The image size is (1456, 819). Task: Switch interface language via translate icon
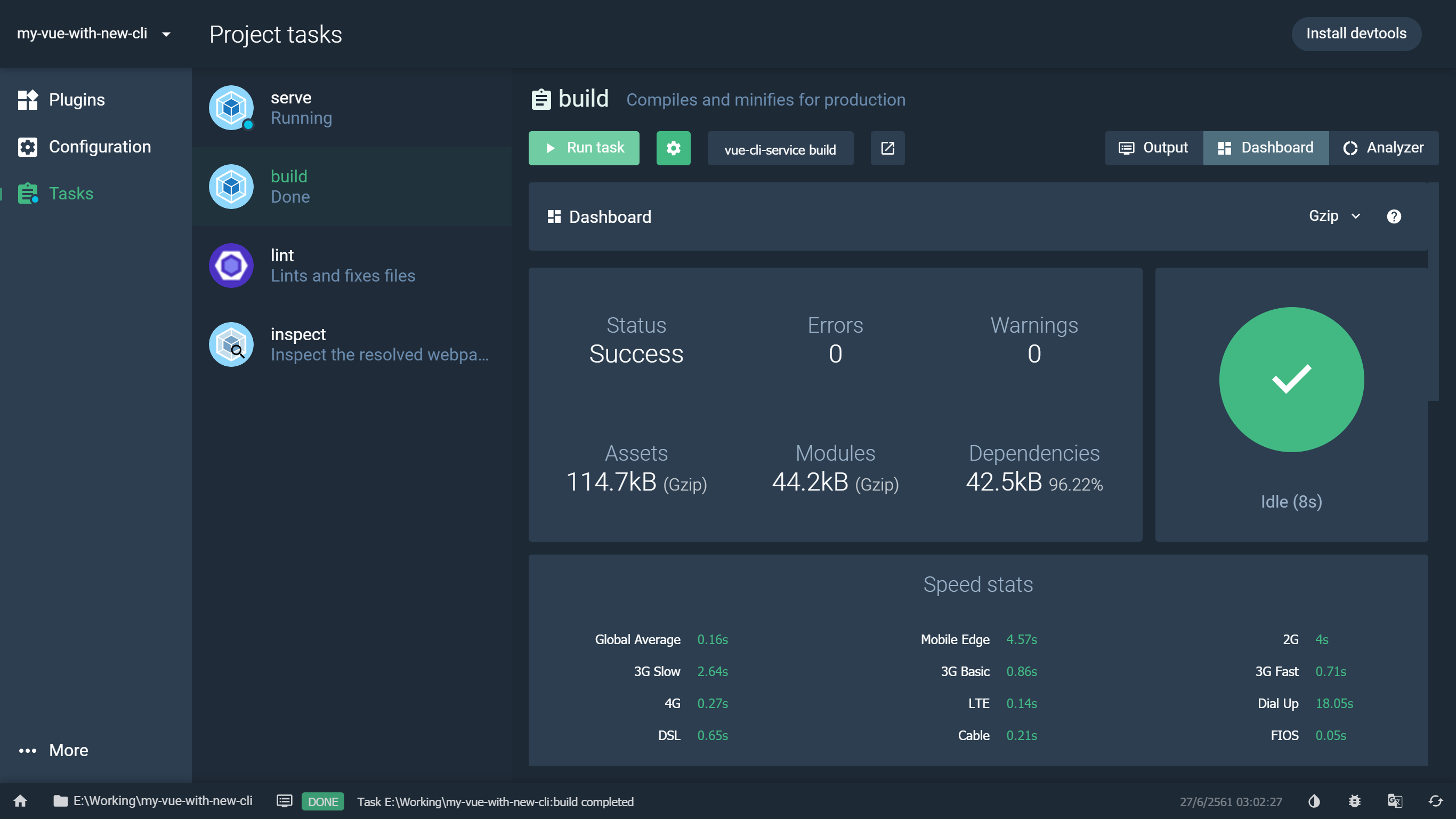coord(1395,801)
